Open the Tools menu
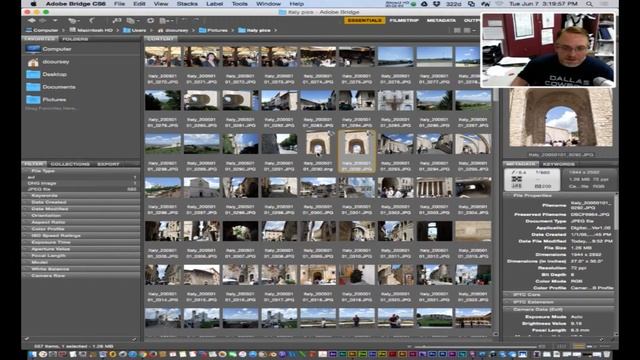640x360 pixels. click(240, 4)
